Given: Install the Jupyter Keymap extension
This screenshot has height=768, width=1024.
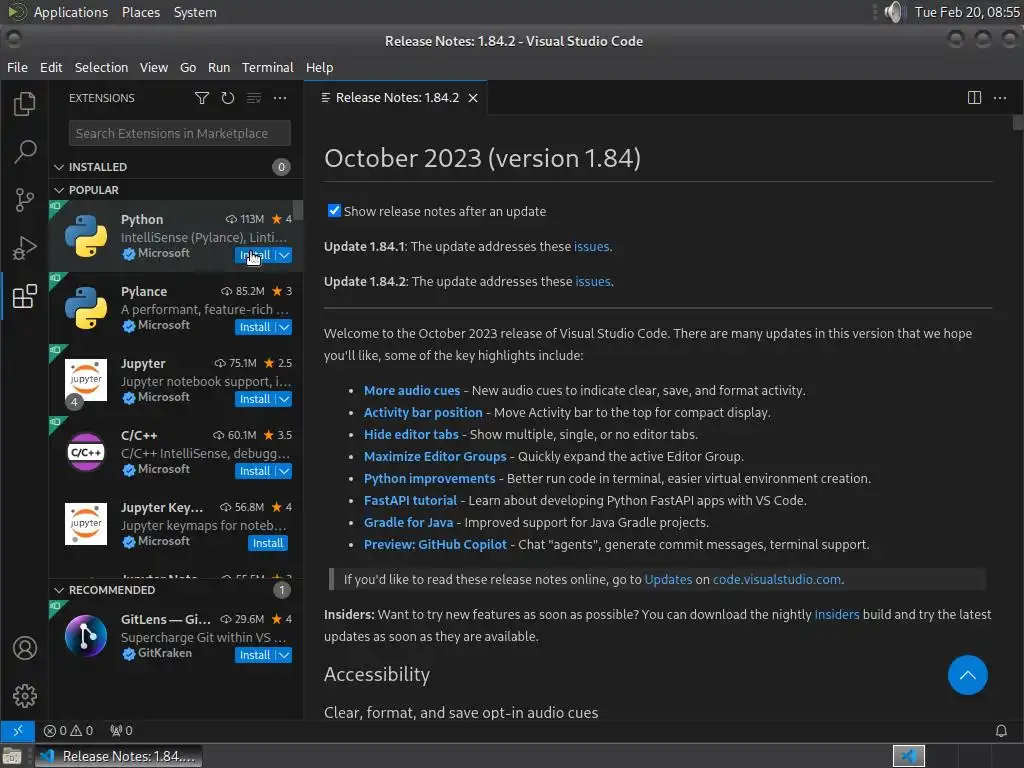Looking at the screenshot, I should [x=268, y=543].
